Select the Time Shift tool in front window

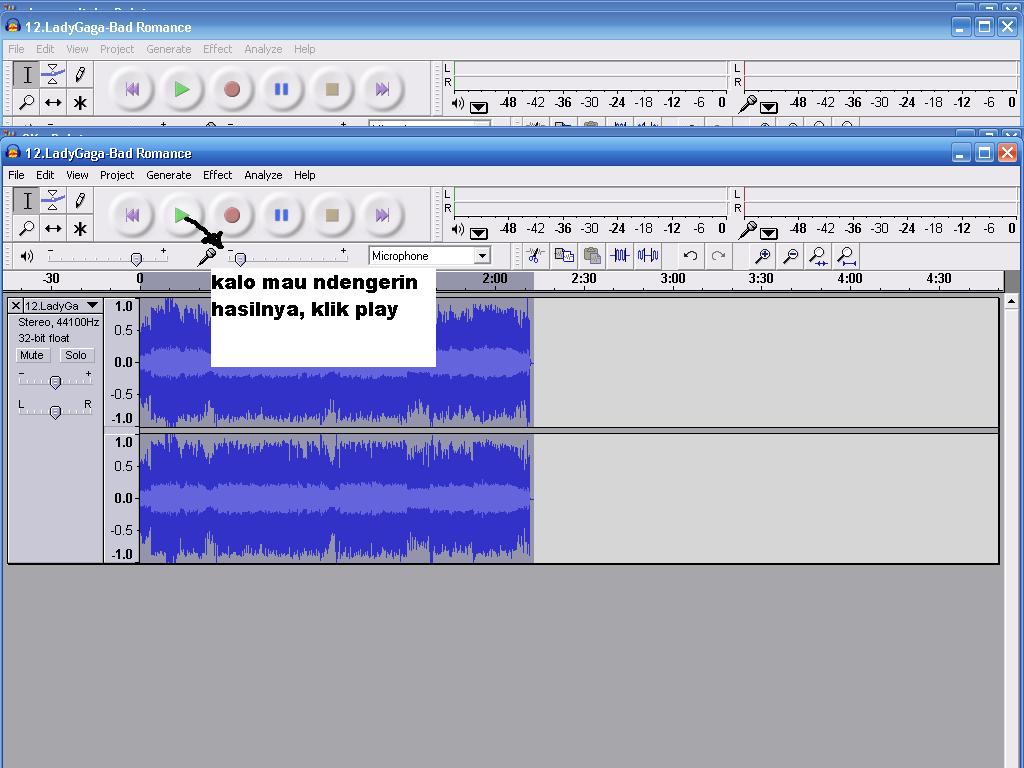coord(53,229)
